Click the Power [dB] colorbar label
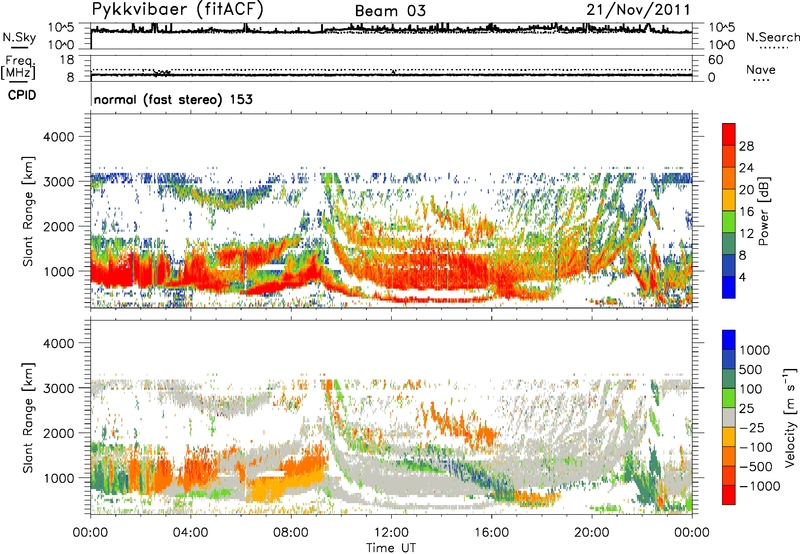This screenshot has height=554, width=800. 764,211
